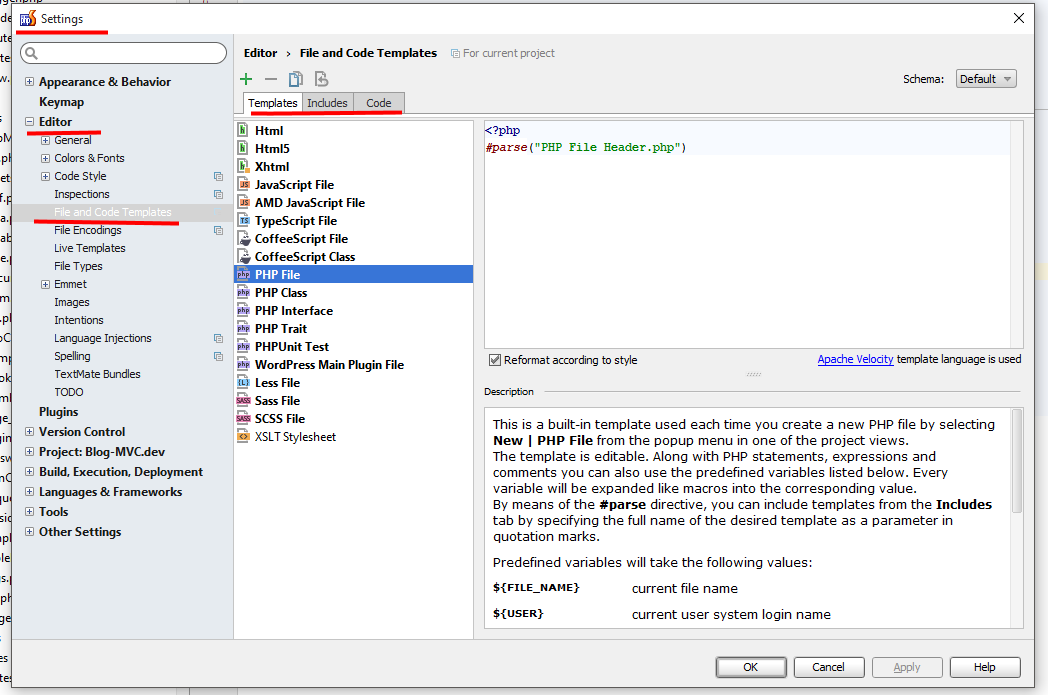1048x695 pixels.
Task: Click the green plus Create Template icon
Action: pyautogui.click(x=246, y=79)
